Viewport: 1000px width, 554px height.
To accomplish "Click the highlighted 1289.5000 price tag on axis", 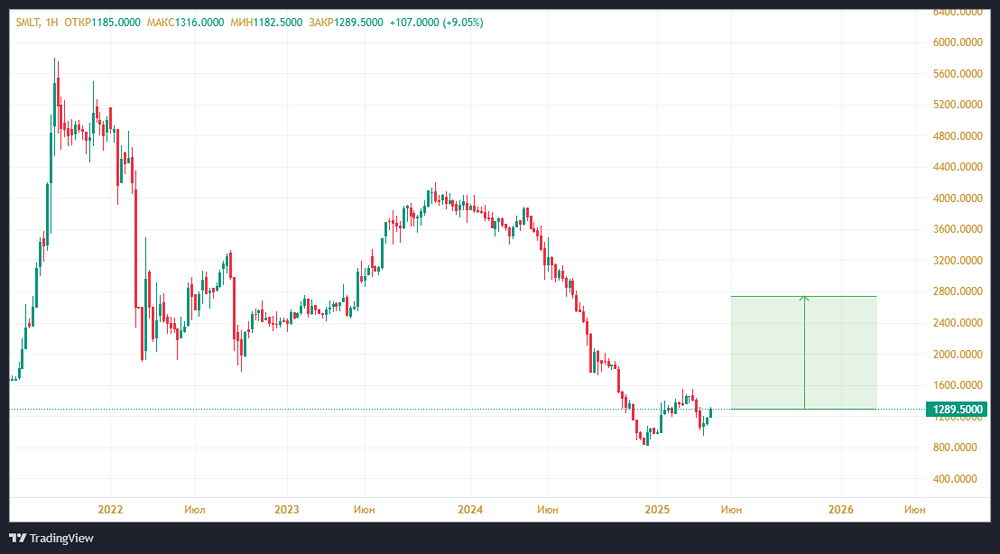I will 956,409.
